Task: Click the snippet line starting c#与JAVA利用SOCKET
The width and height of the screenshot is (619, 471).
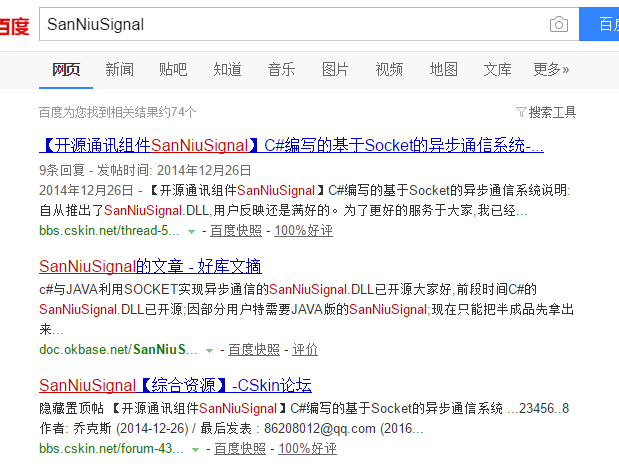Action: 288,290
